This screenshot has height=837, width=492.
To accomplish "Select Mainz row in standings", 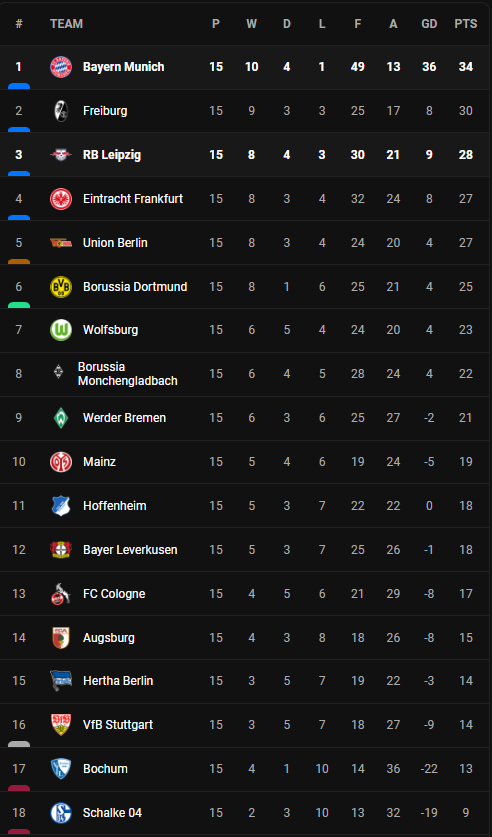I will click(246, 462).
